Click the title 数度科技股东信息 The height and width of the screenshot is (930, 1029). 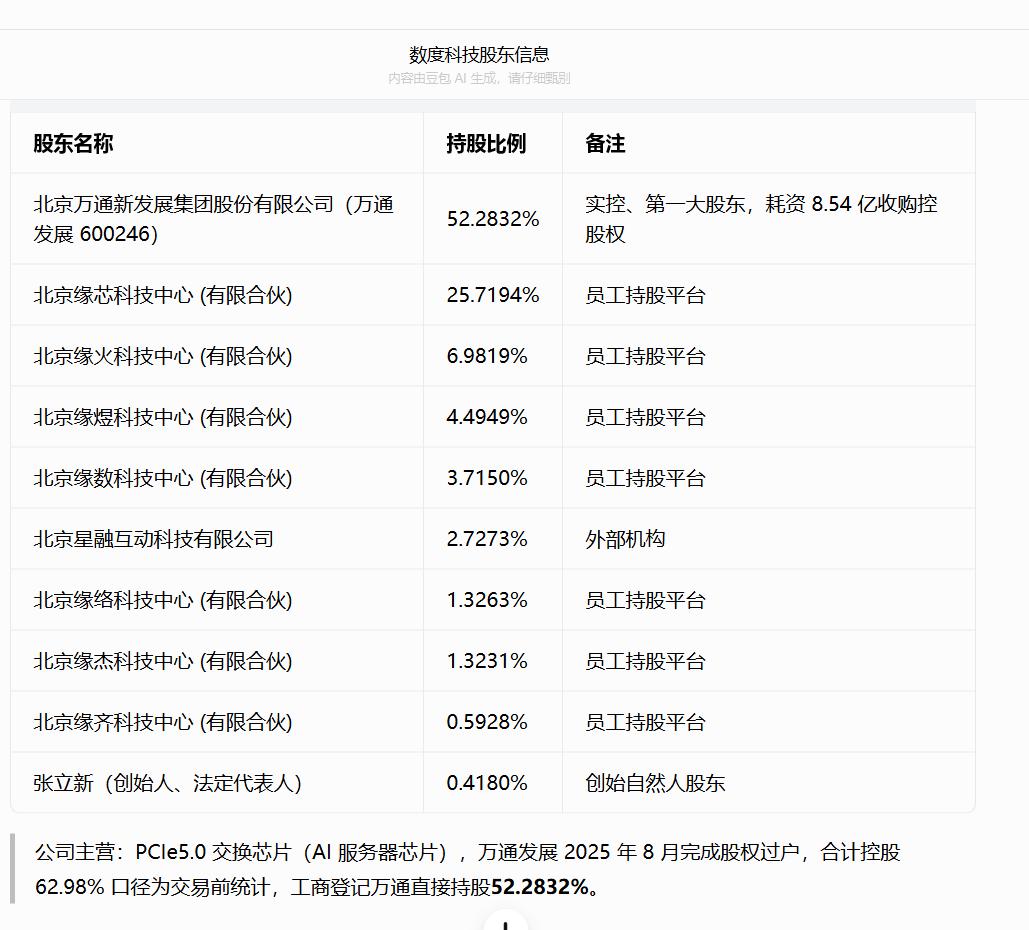479,54
